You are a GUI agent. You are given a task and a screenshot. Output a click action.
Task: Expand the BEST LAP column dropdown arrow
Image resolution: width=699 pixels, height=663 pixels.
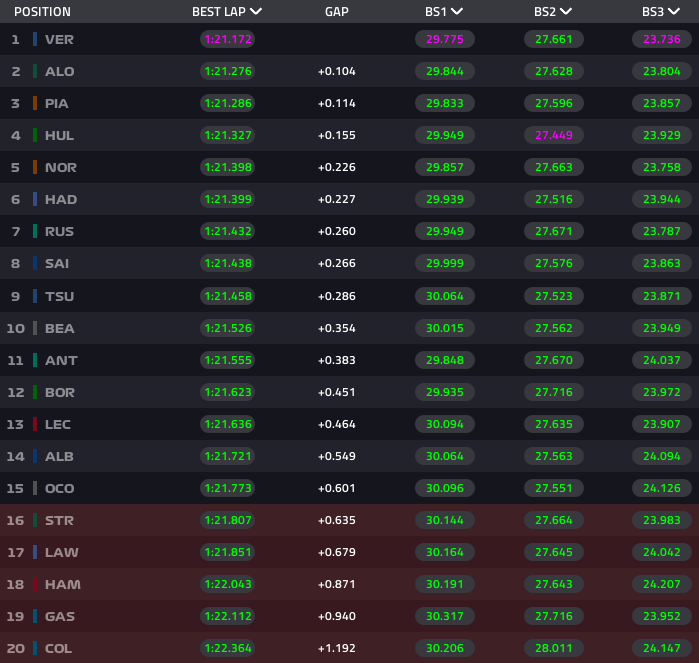pyautogui.click(x=256, y=12)
